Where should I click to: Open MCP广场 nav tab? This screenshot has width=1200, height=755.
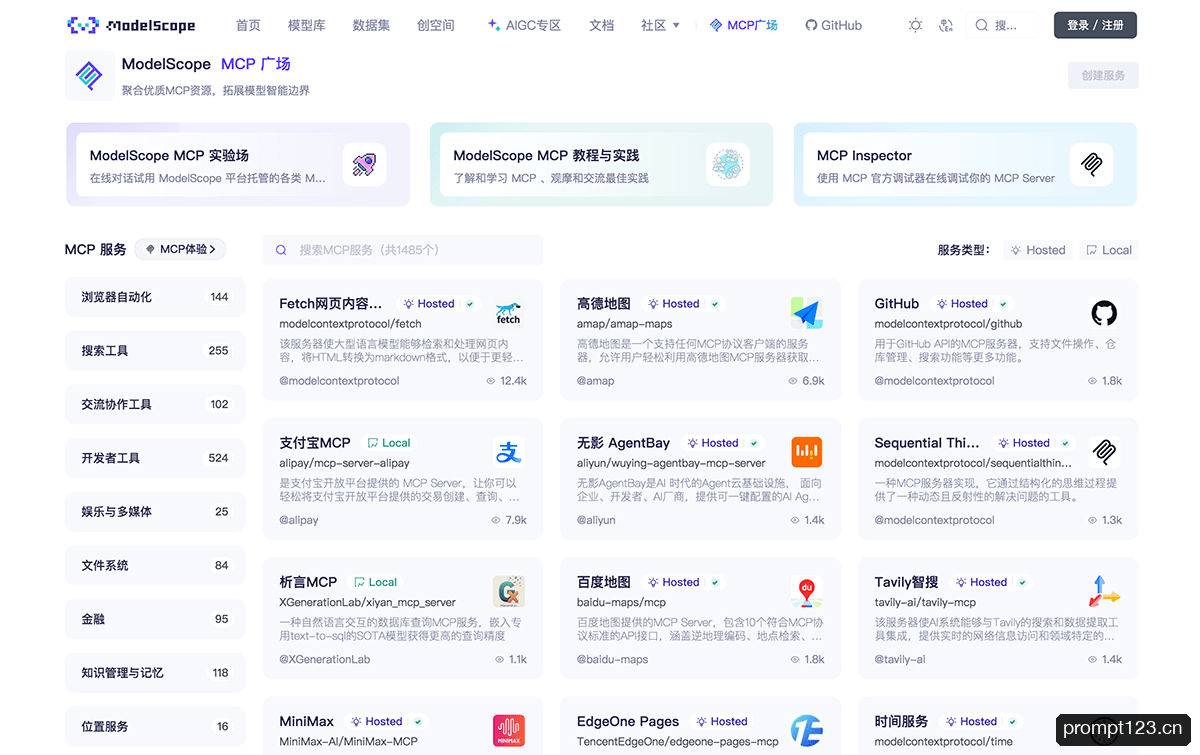(x=743, y=25)
